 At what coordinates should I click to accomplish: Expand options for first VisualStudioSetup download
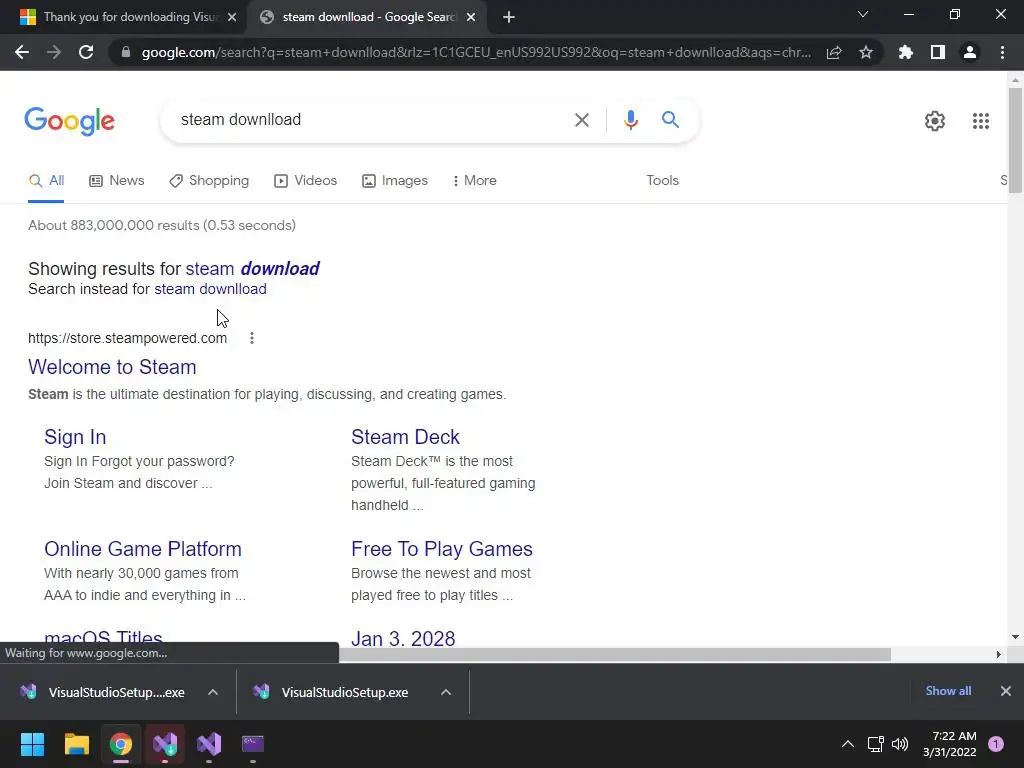pos(213,692)
